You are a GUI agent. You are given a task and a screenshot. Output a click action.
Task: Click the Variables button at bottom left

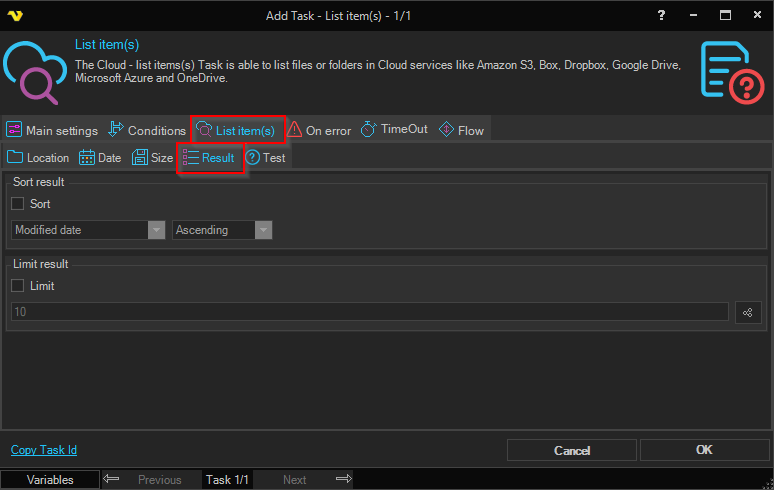[x=50, y=479]
